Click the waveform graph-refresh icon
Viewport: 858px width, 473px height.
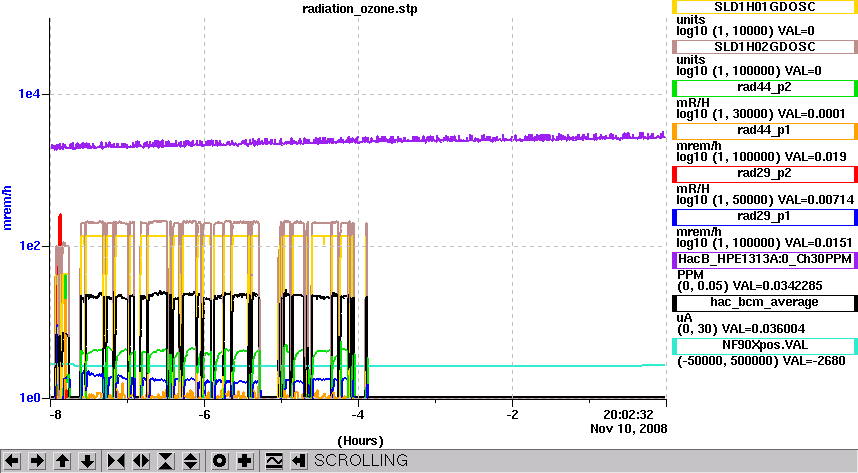pos(274,461)
